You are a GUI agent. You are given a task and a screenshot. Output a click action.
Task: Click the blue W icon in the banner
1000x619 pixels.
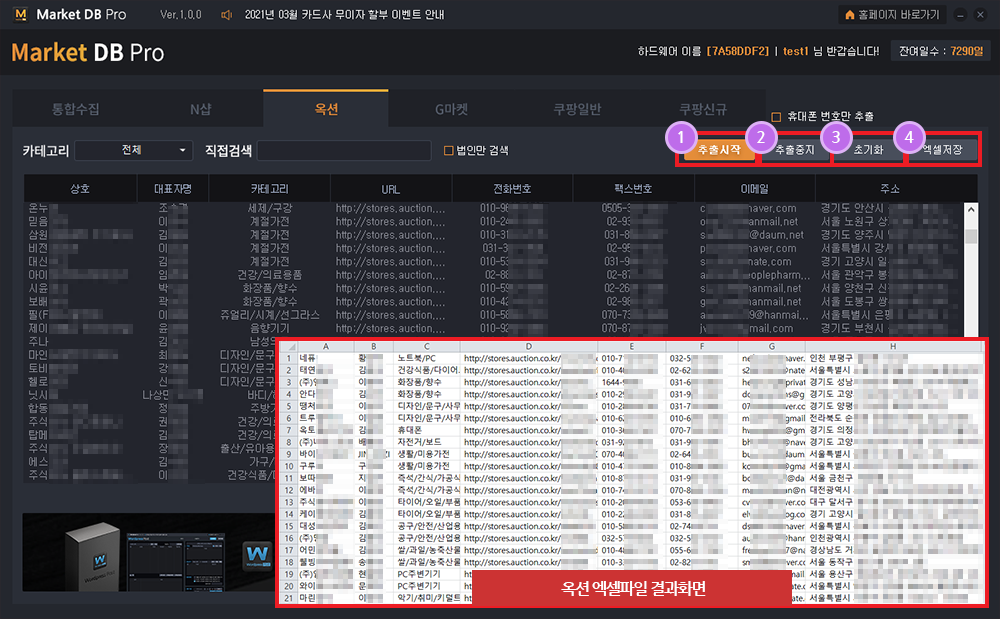(257, 552)
